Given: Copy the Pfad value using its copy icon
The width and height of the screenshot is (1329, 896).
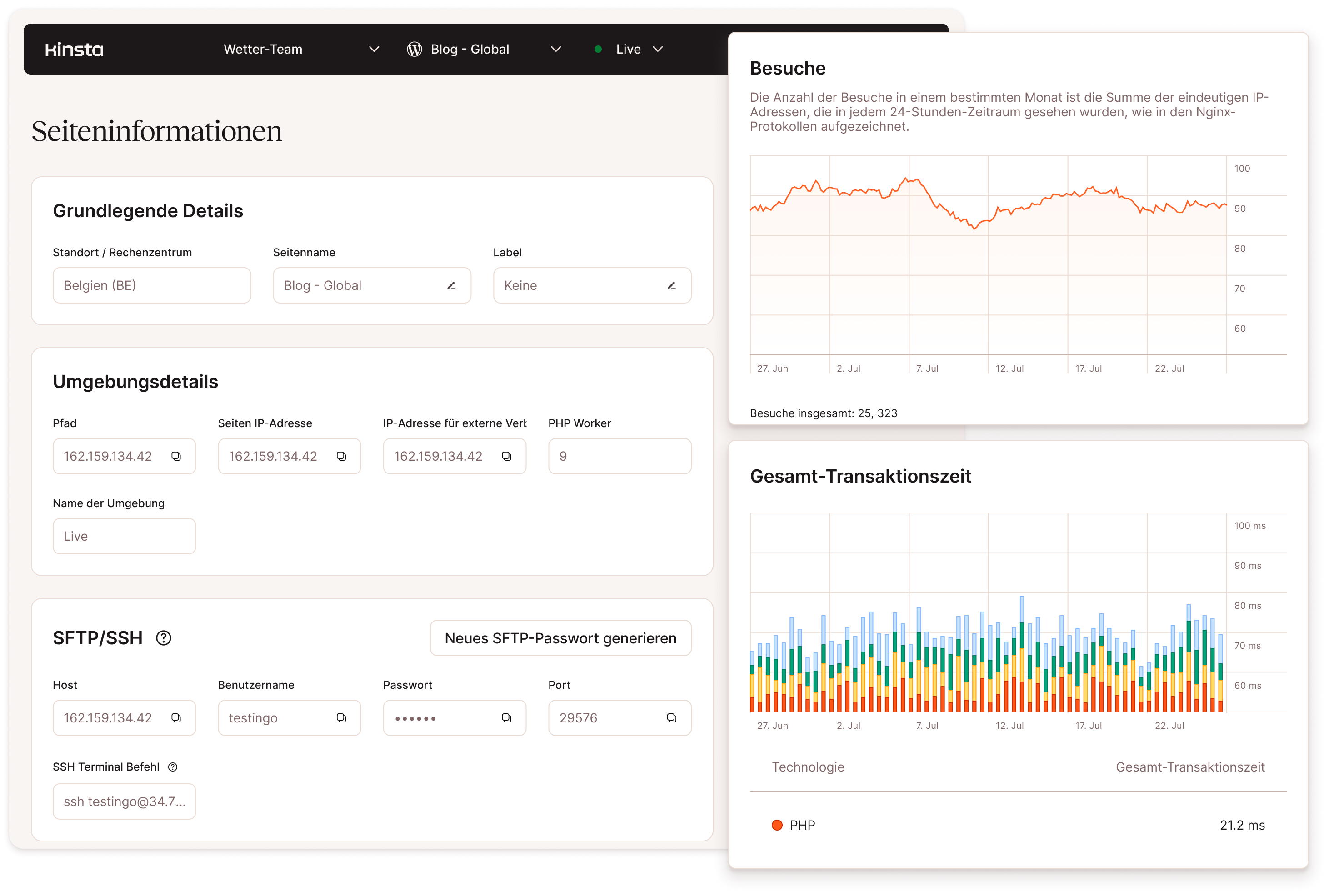Looking at the screenshot, I should [177, 456].
